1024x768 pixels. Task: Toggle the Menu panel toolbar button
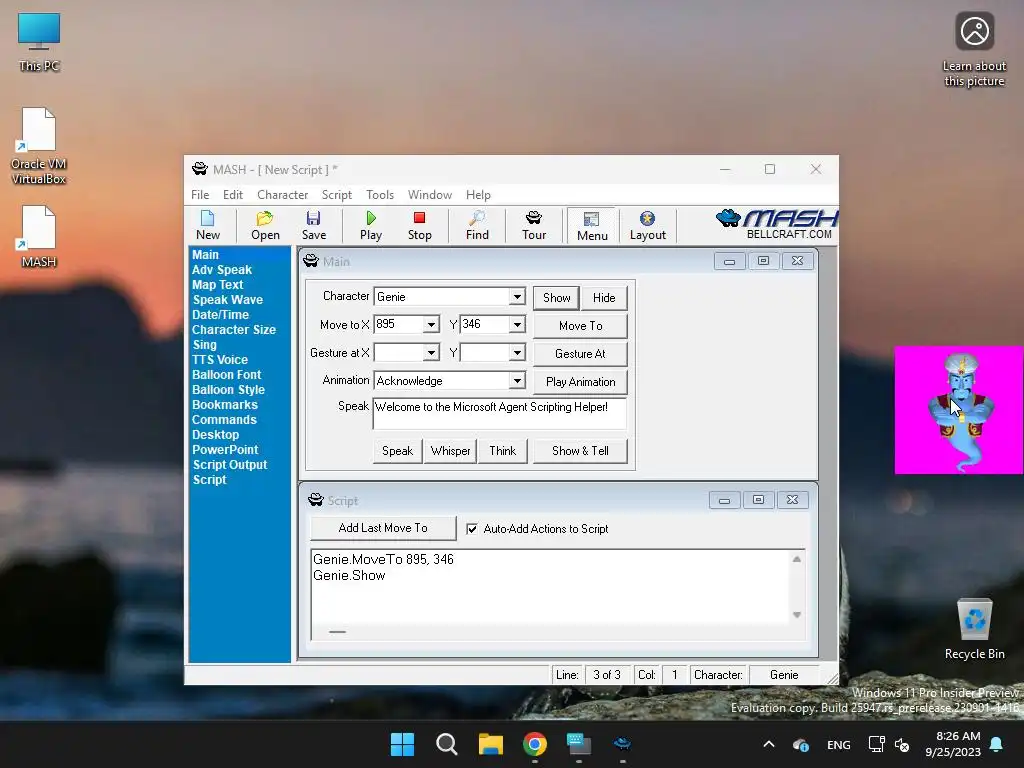point(592,226)
